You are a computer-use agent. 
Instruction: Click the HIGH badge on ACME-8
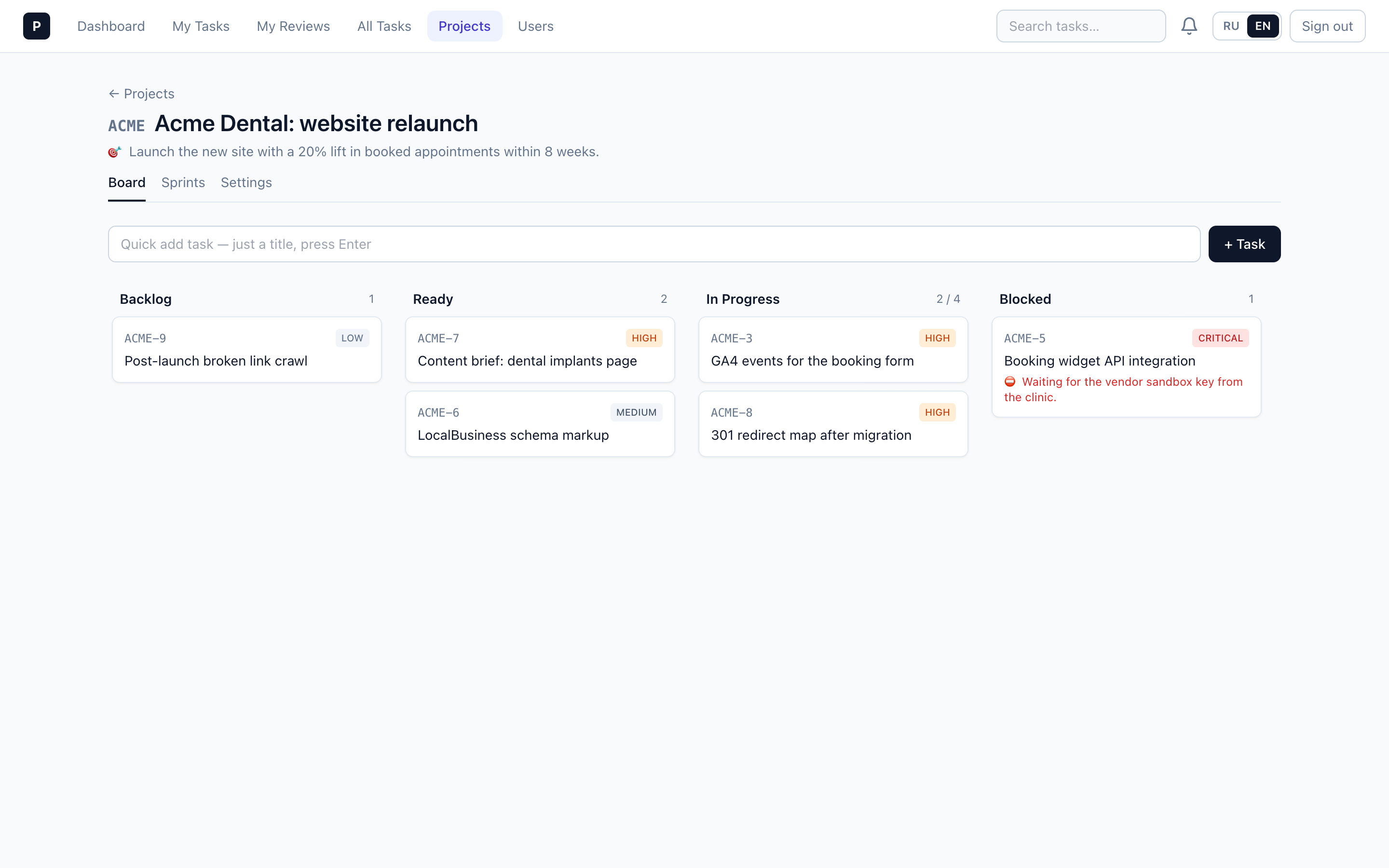(937, 412)
